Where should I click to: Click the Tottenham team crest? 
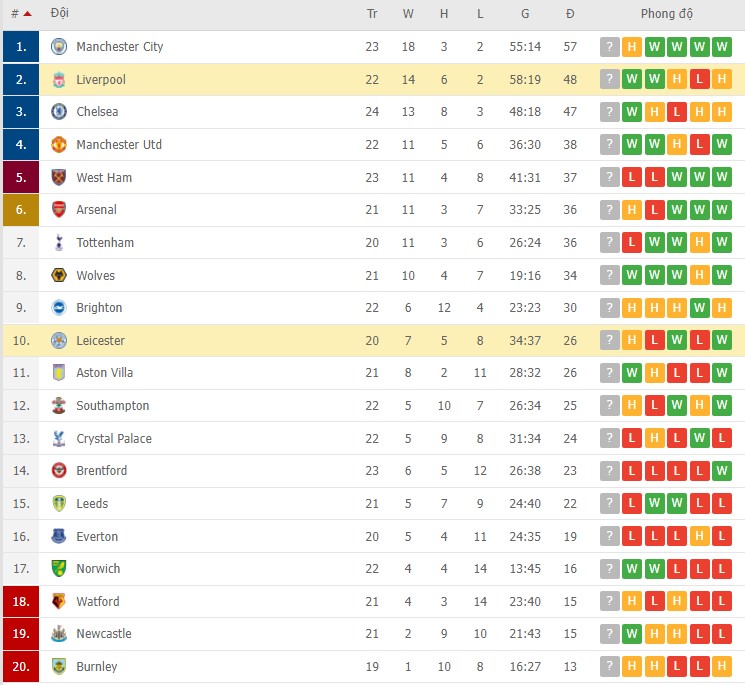(59, 243)
